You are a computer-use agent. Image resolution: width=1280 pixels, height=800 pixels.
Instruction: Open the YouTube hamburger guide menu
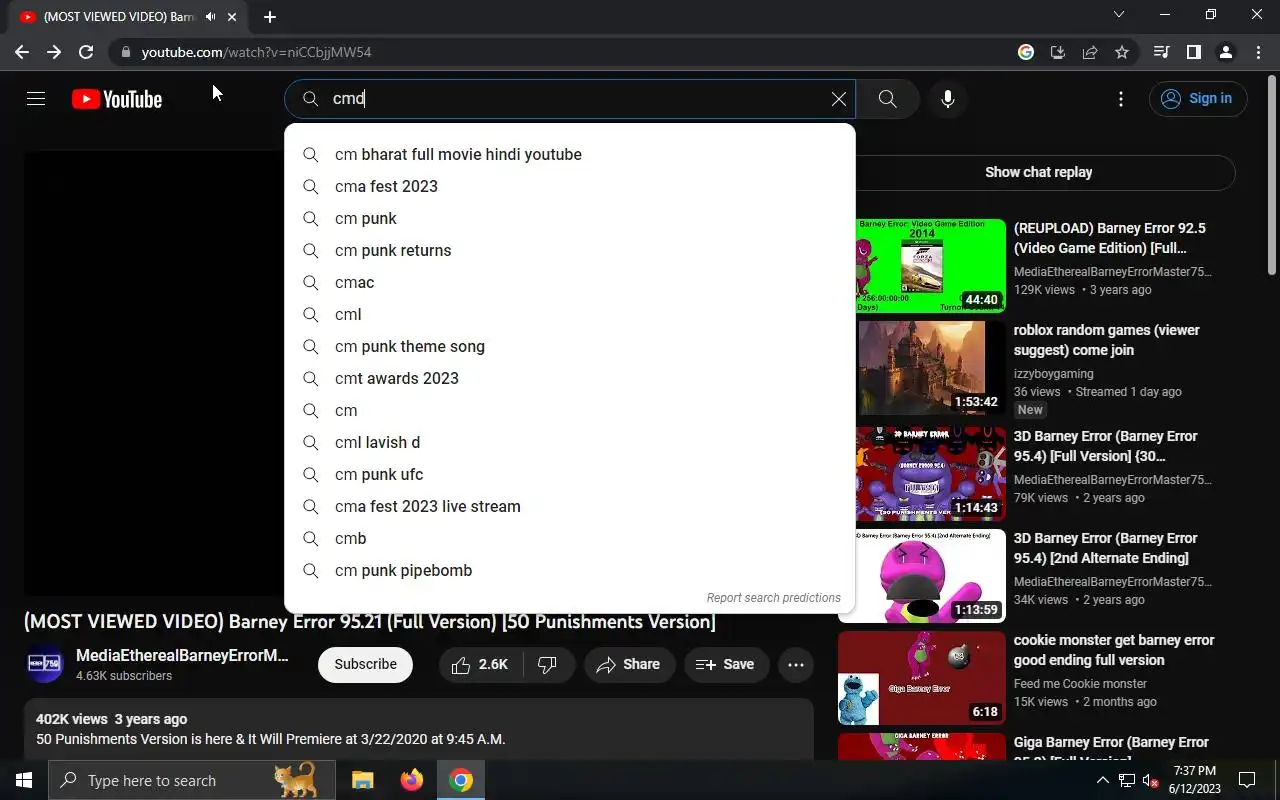coord(36,99)
